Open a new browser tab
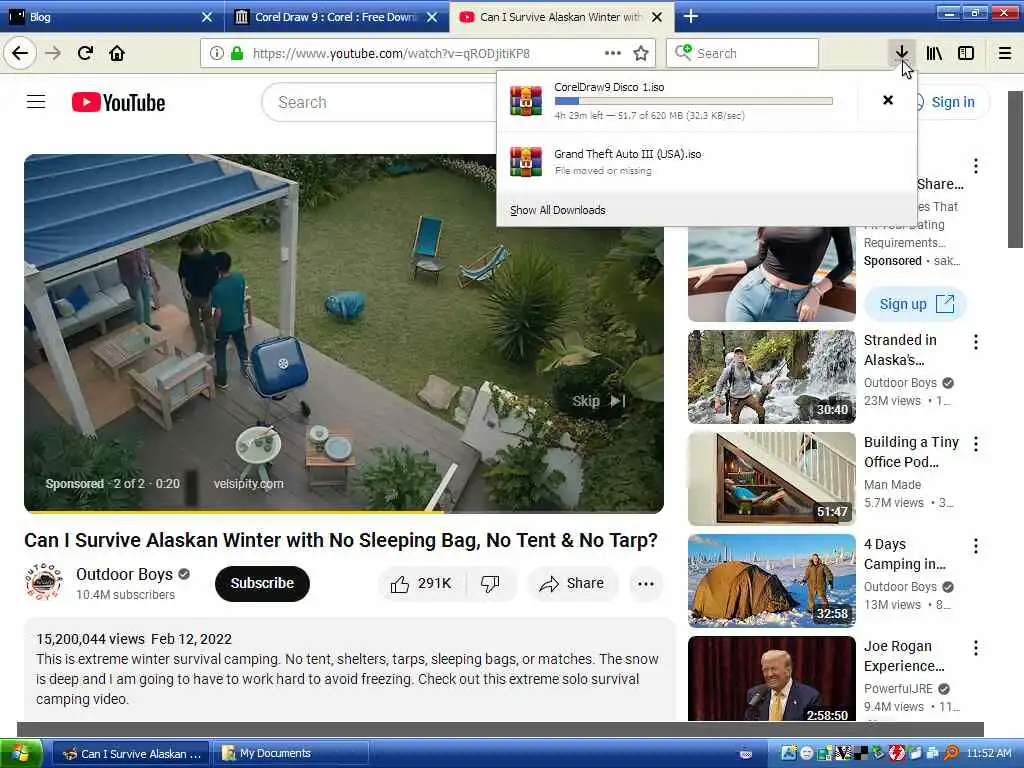The height and width of the screenshot is (768, 1024). (x=690, y=16)
